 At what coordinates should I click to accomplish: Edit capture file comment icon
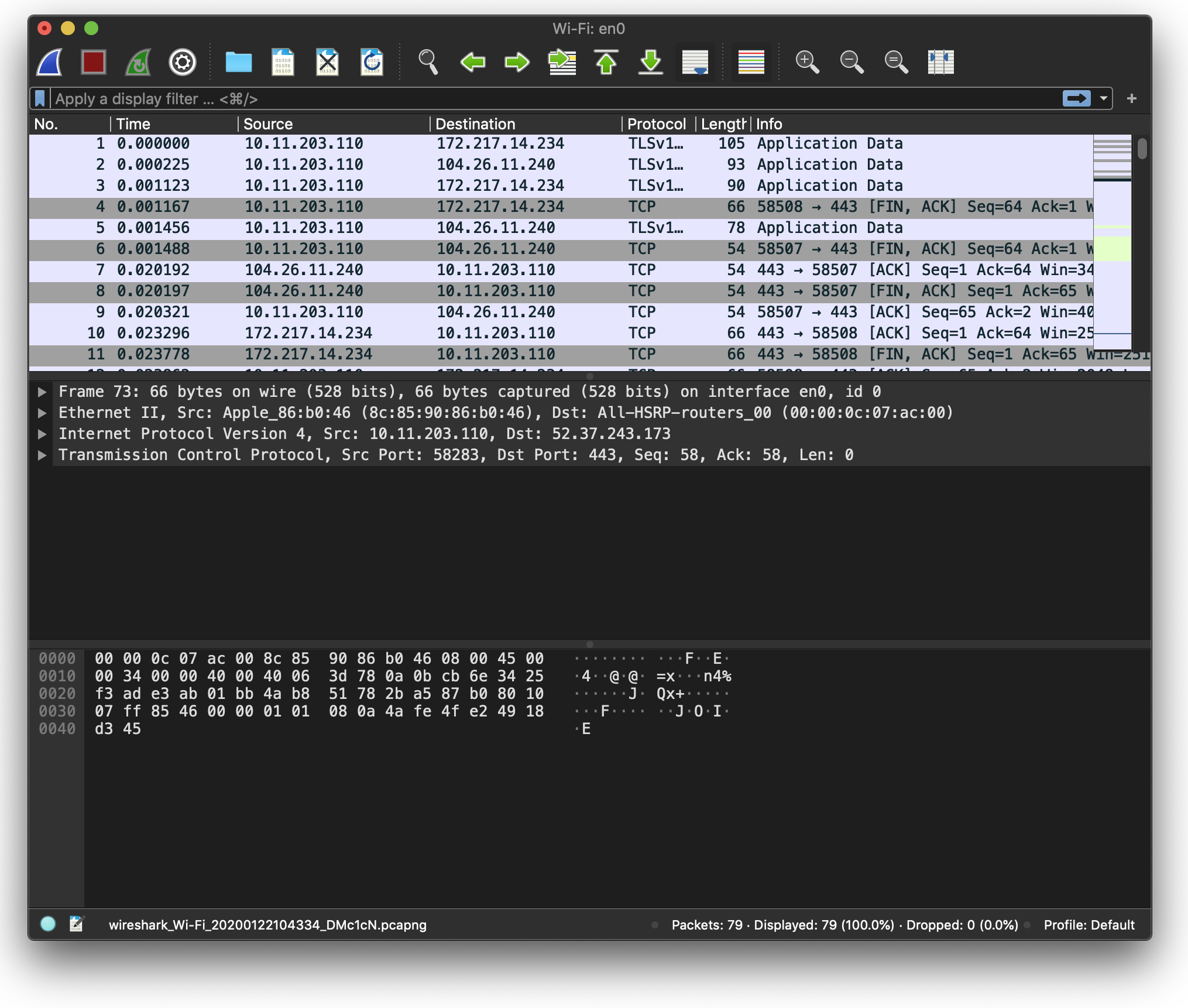77,924
